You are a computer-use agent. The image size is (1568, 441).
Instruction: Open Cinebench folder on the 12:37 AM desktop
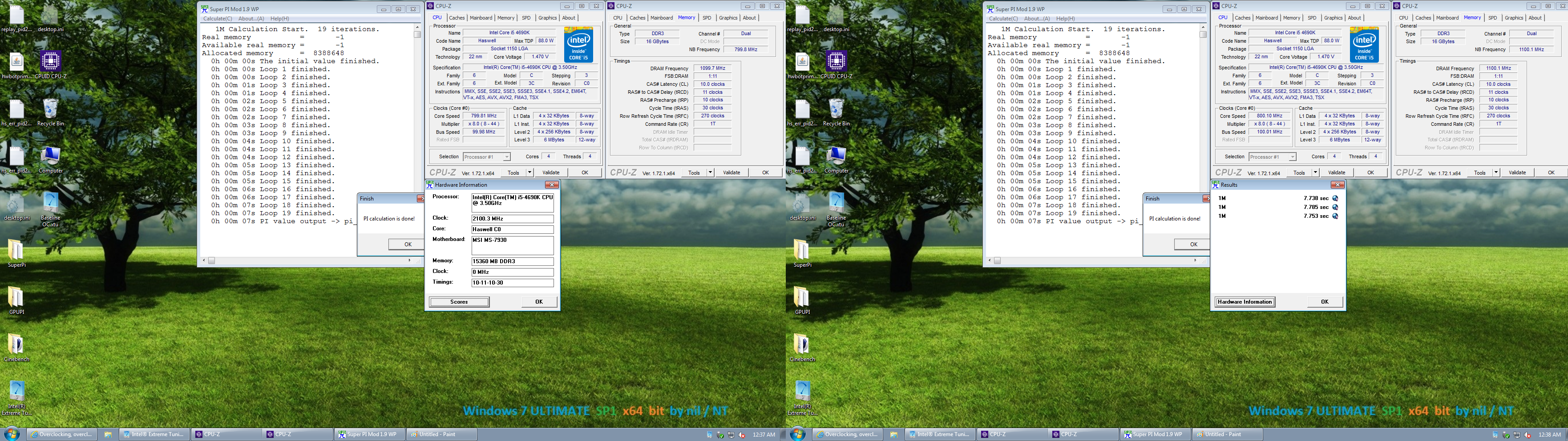coord(16,348)
